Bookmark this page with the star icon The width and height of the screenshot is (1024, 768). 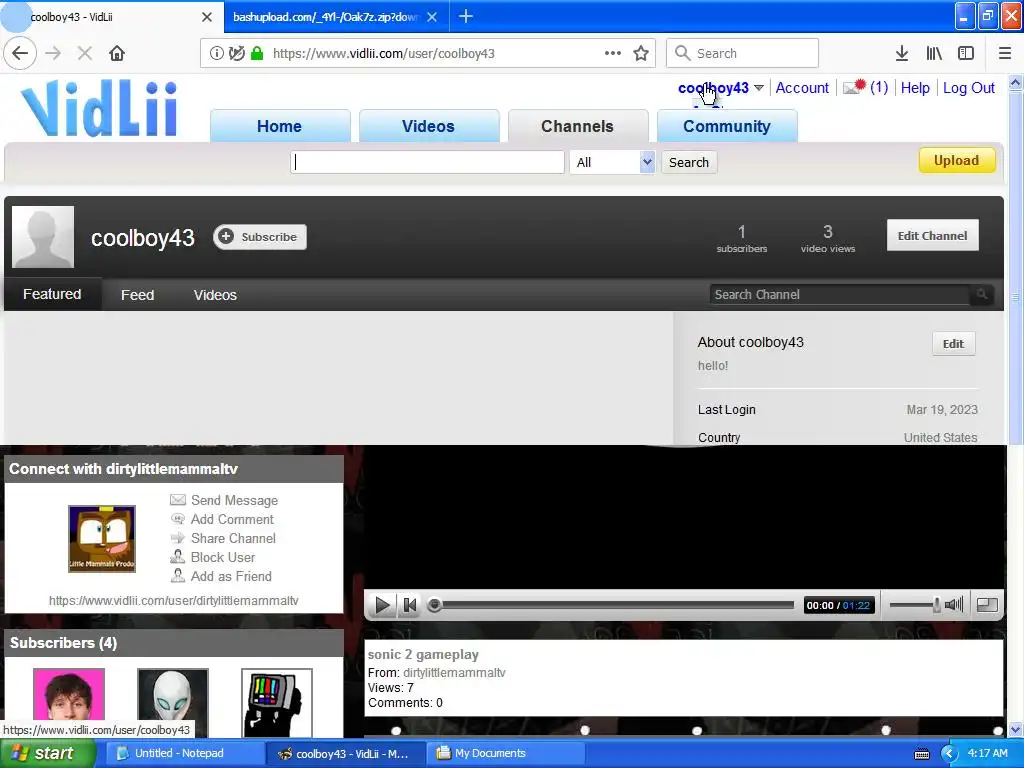(x=641, y=53)
